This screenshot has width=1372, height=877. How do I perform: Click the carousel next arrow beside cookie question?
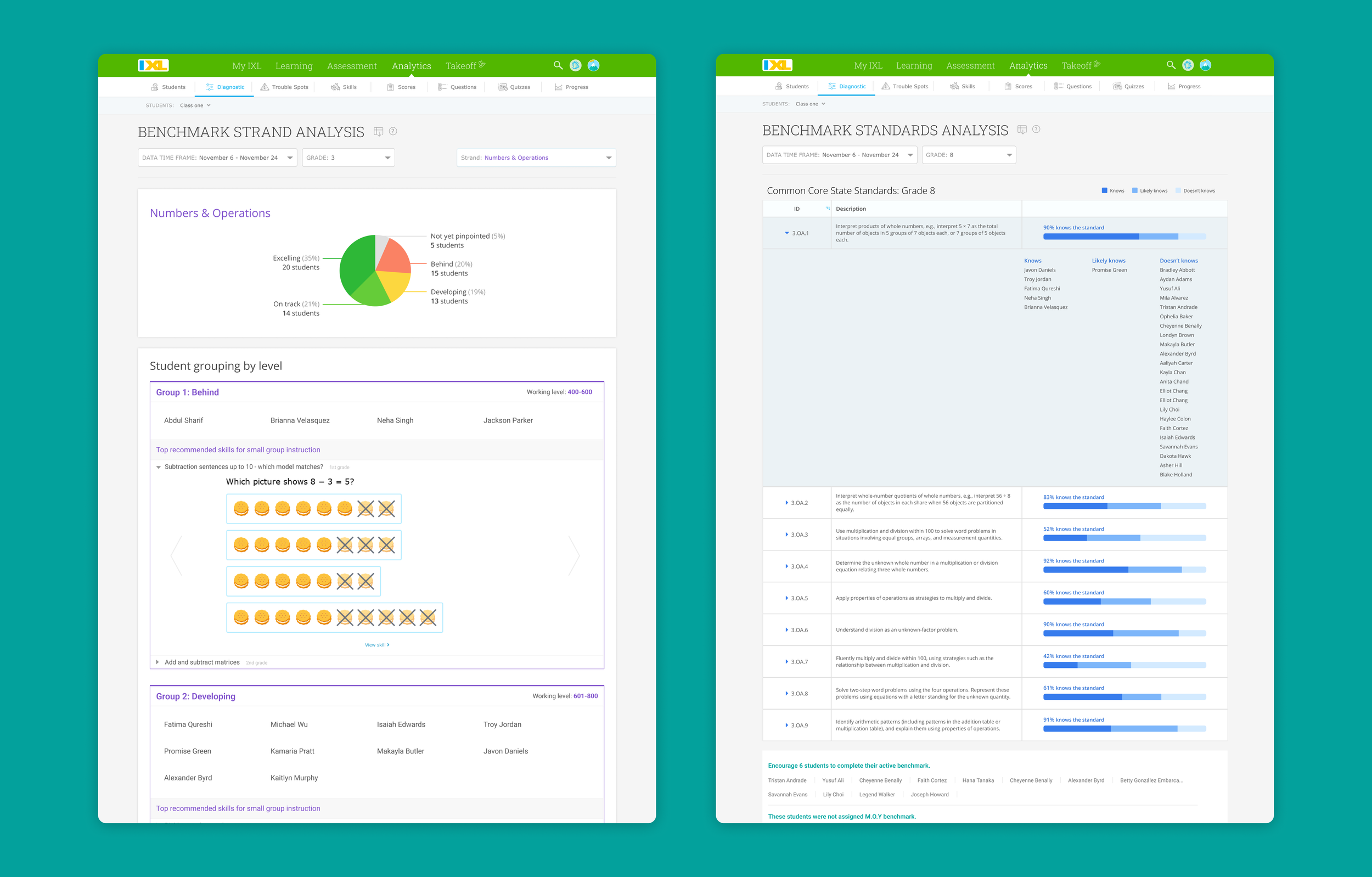coord(573,555)
